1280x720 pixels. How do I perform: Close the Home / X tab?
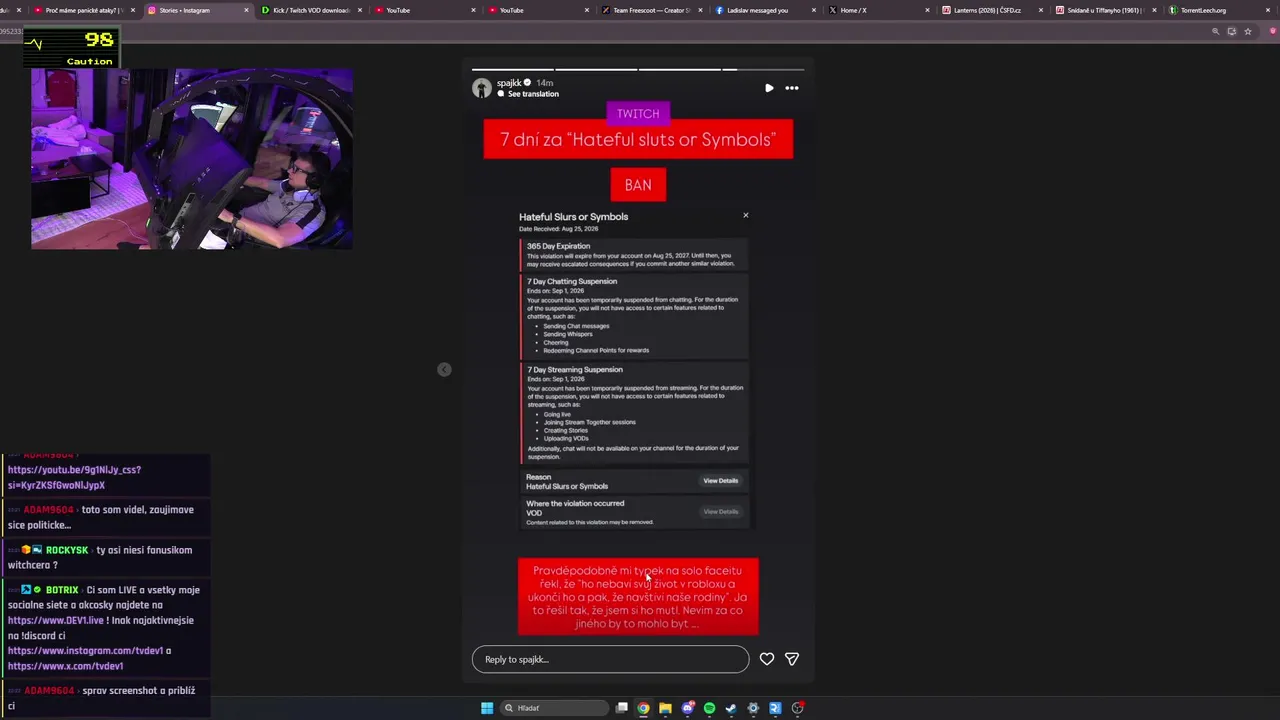point(927,10)
